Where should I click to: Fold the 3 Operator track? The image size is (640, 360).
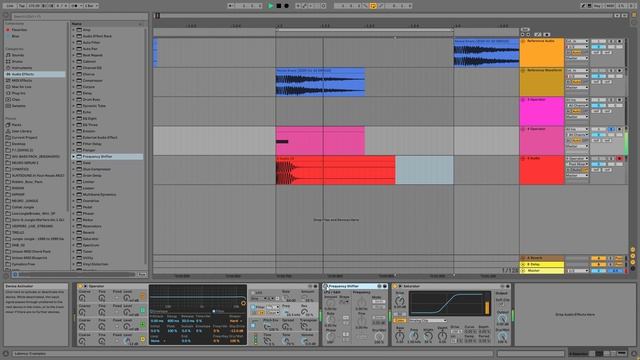point(523,100)
